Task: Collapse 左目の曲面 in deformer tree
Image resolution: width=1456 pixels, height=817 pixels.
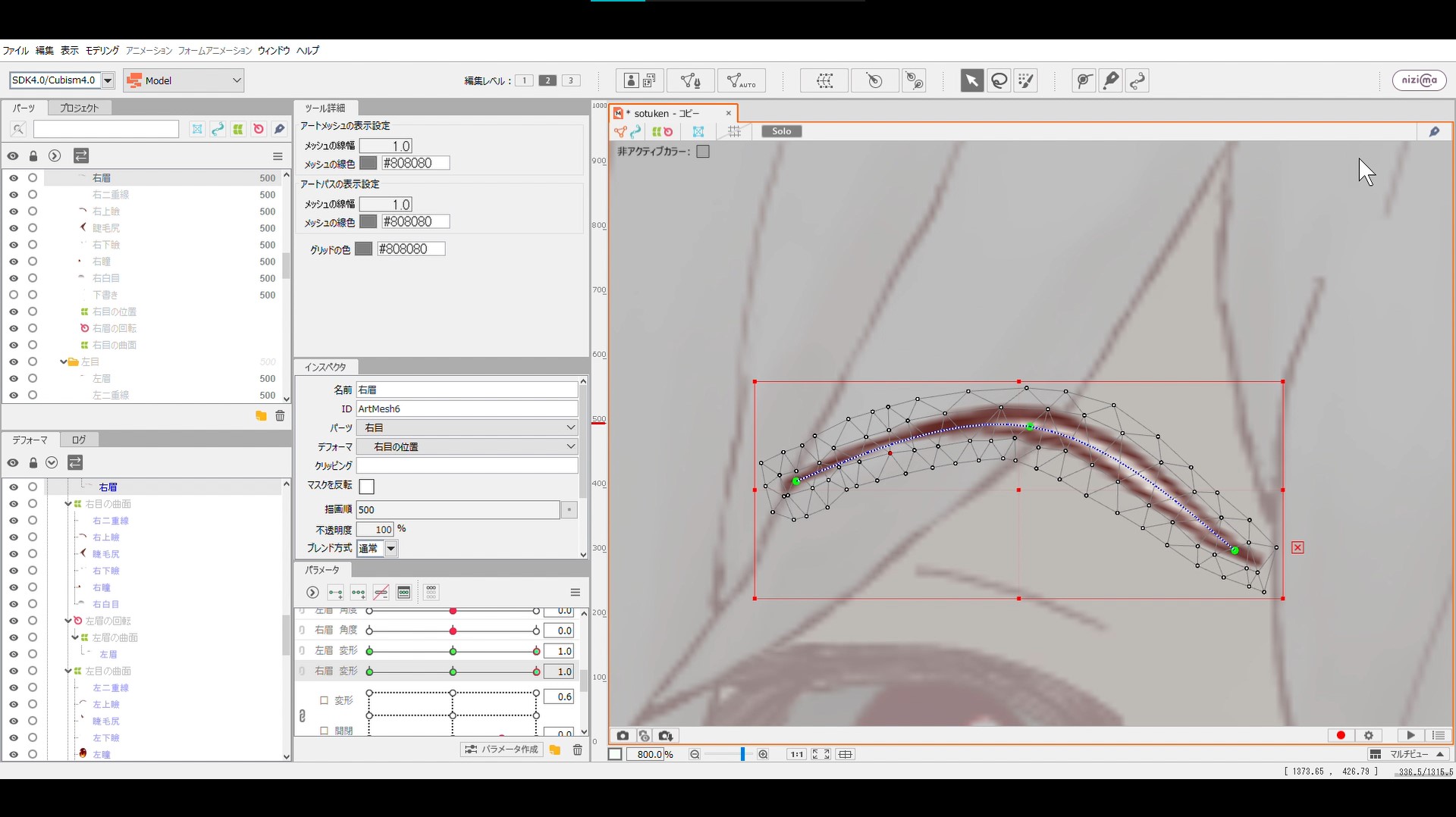Action: pos(68,671)
